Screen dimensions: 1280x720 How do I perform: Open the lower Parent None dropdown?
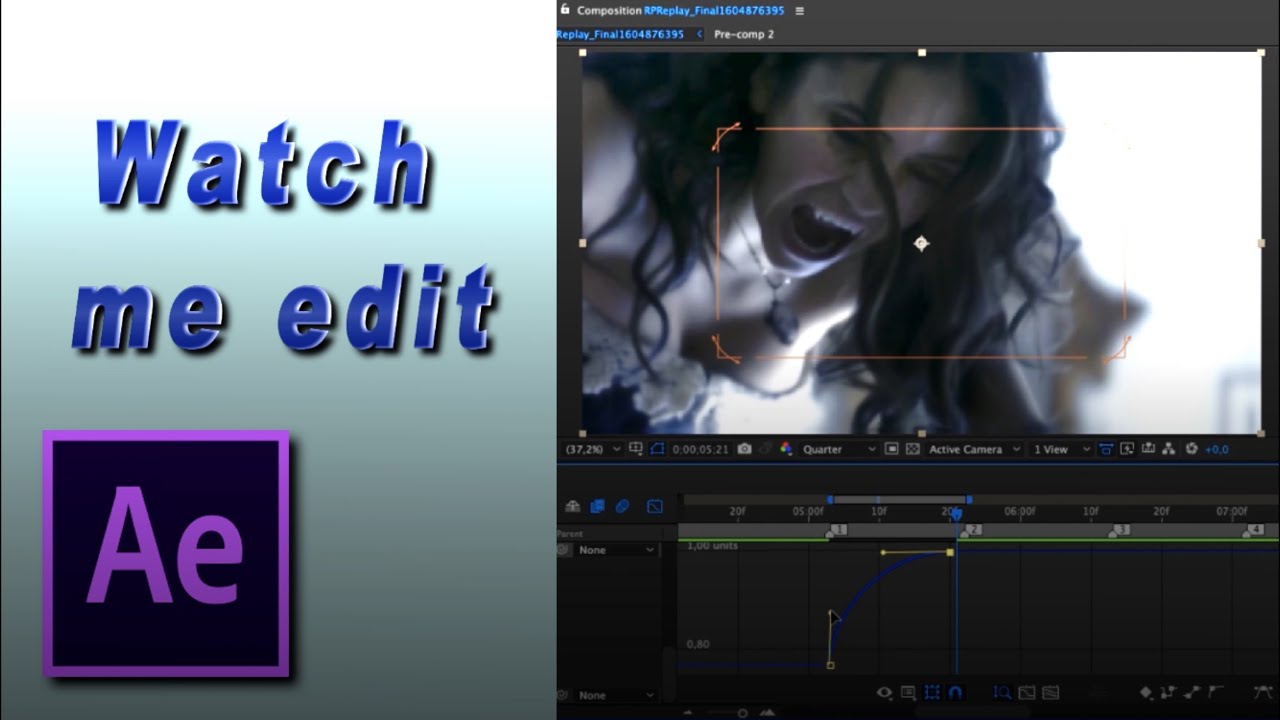616,695
